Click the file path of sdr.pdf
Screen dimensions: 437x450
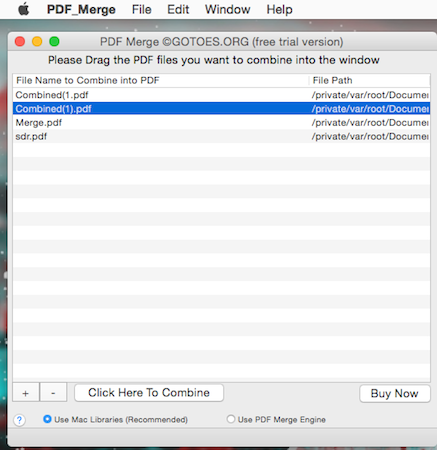click(370, 136)
